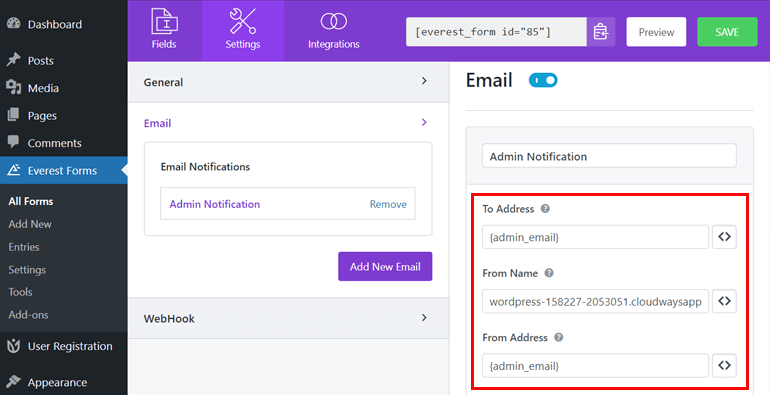Viewport: 770px width, 395px height.
Task: Toggle the Email notification switch off
Action: tap(543, 80)
